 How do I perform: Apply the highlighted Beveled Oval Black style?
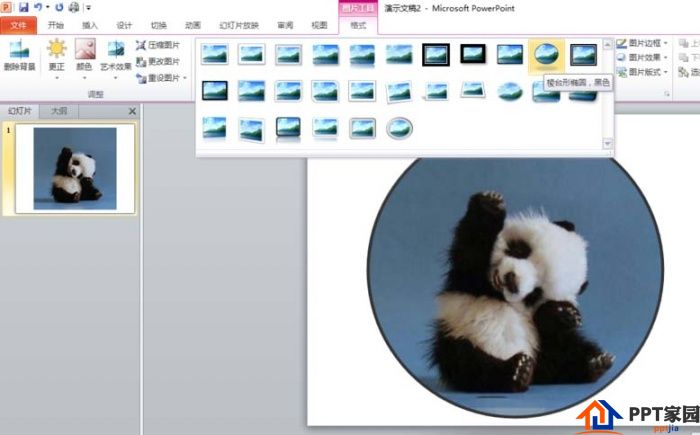pos(546,55)
